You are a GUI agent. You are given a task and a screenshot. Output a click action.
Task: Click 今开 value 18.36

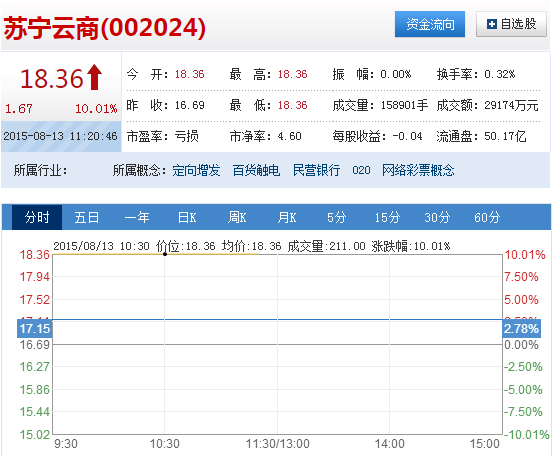click(189, 74)
